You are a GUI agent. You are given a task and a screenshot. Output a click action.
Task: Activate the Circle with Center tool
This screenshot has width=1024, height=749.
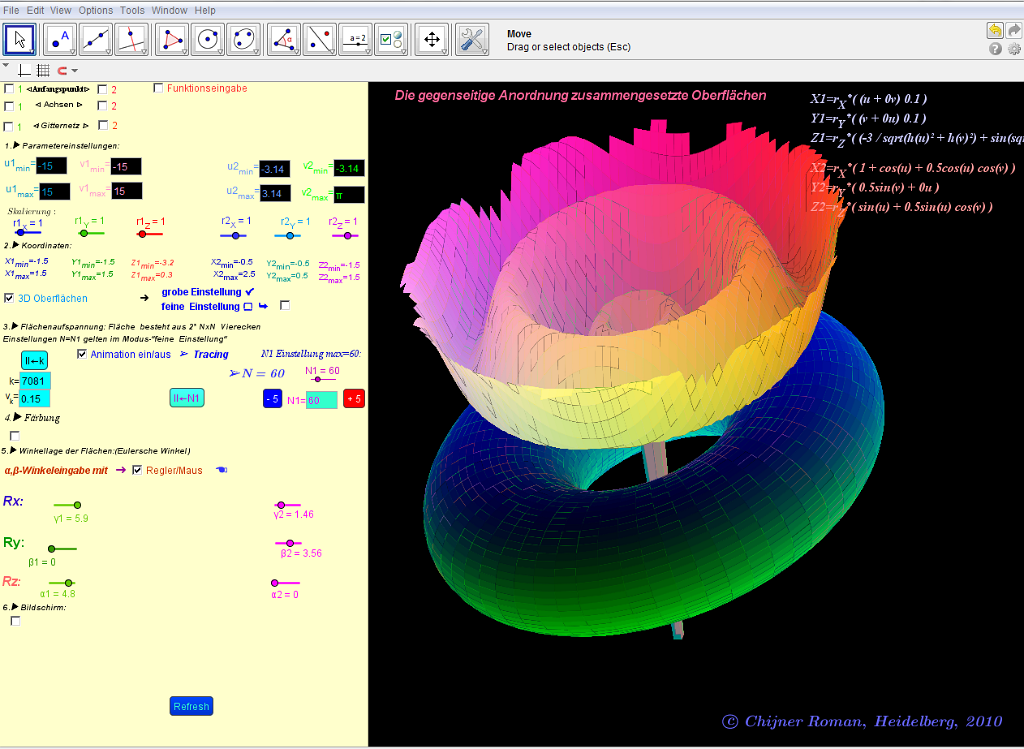208,39
